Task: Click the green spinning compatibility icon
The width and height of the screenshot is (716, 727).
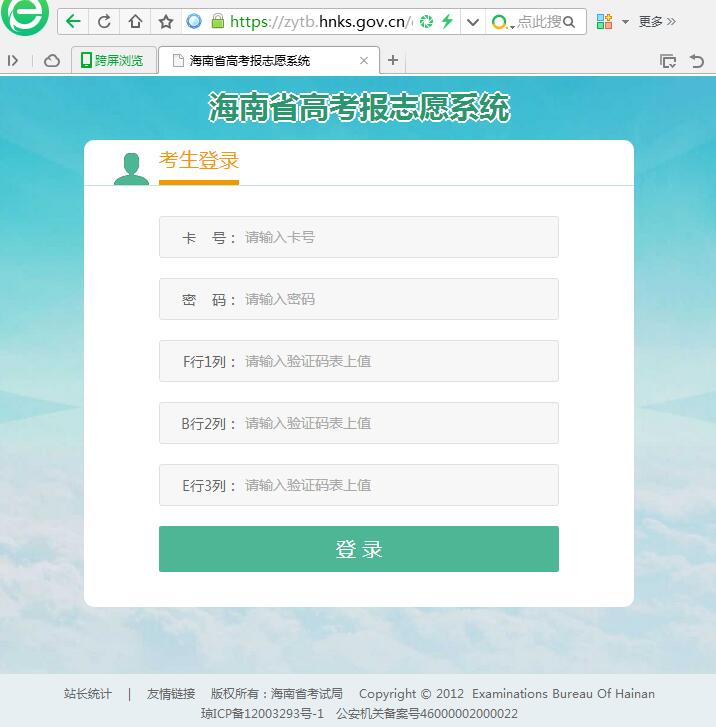Action: [x=426, y=21]
